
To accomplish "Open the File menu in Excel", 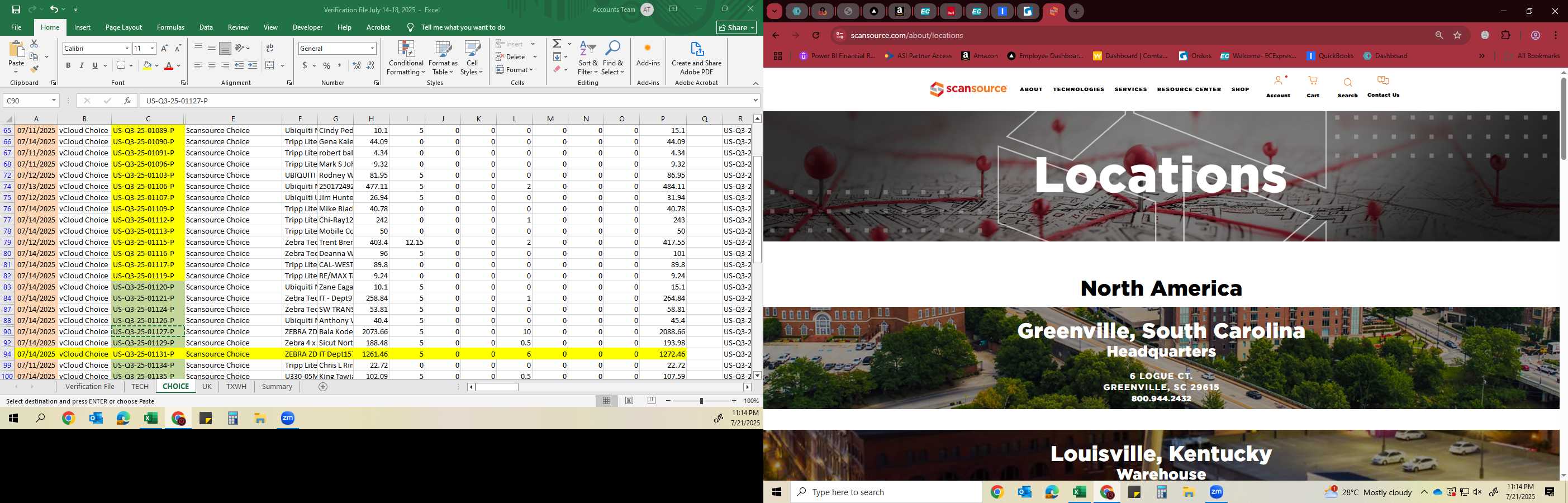I will (16, 27).
